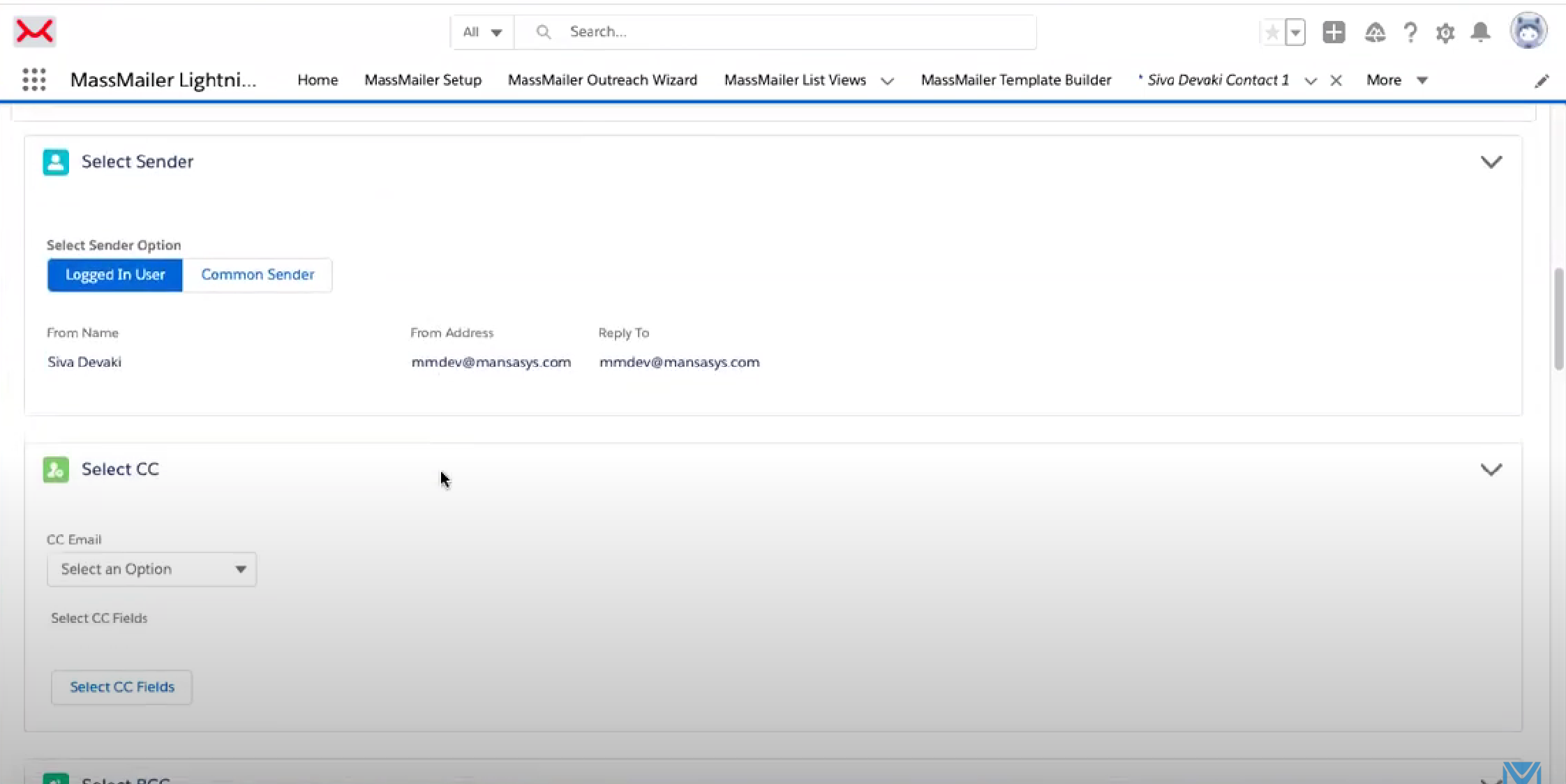Click the Select CC Fields button
Viewport: 1566px width, 784px height.
(x=122, y=687)
